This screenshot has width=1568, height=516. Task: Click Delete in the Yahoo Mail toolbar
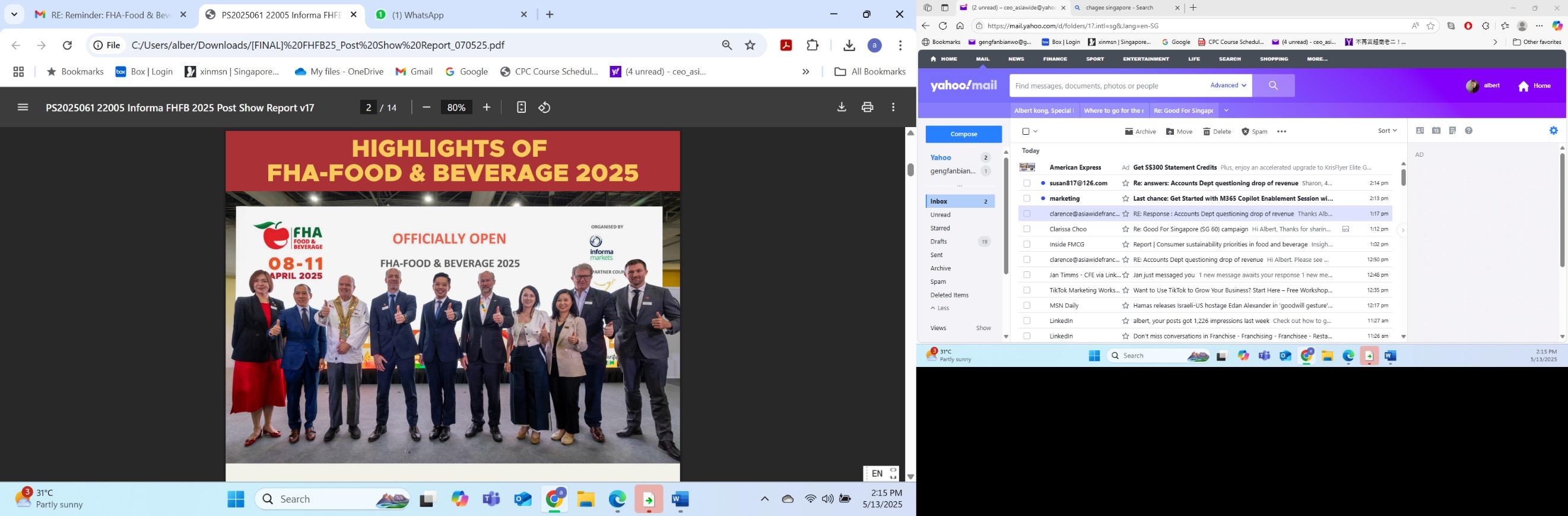[1217, 132]
